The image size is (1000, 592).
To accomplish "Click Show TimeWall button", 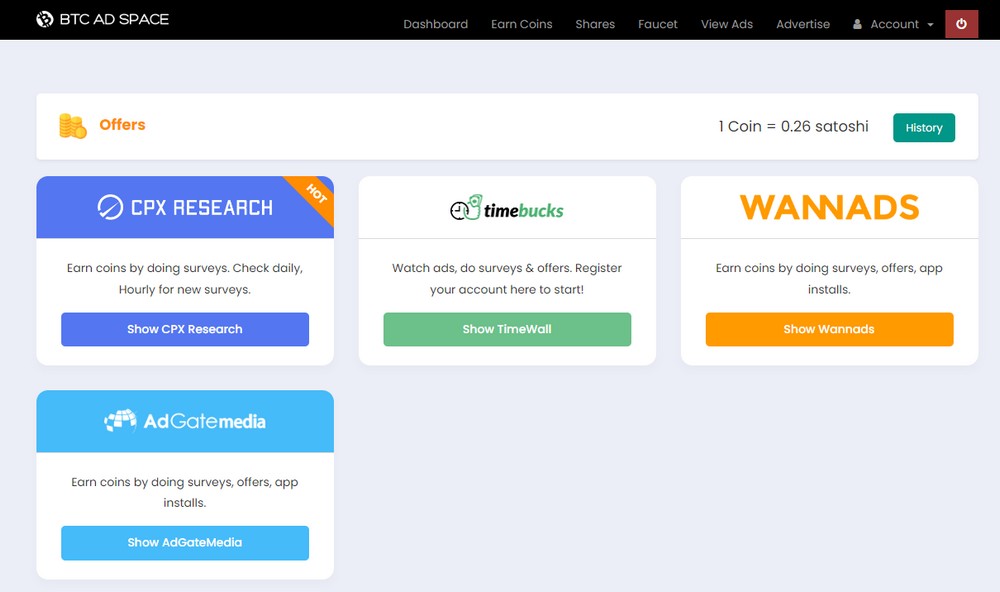I will [507, 329].
